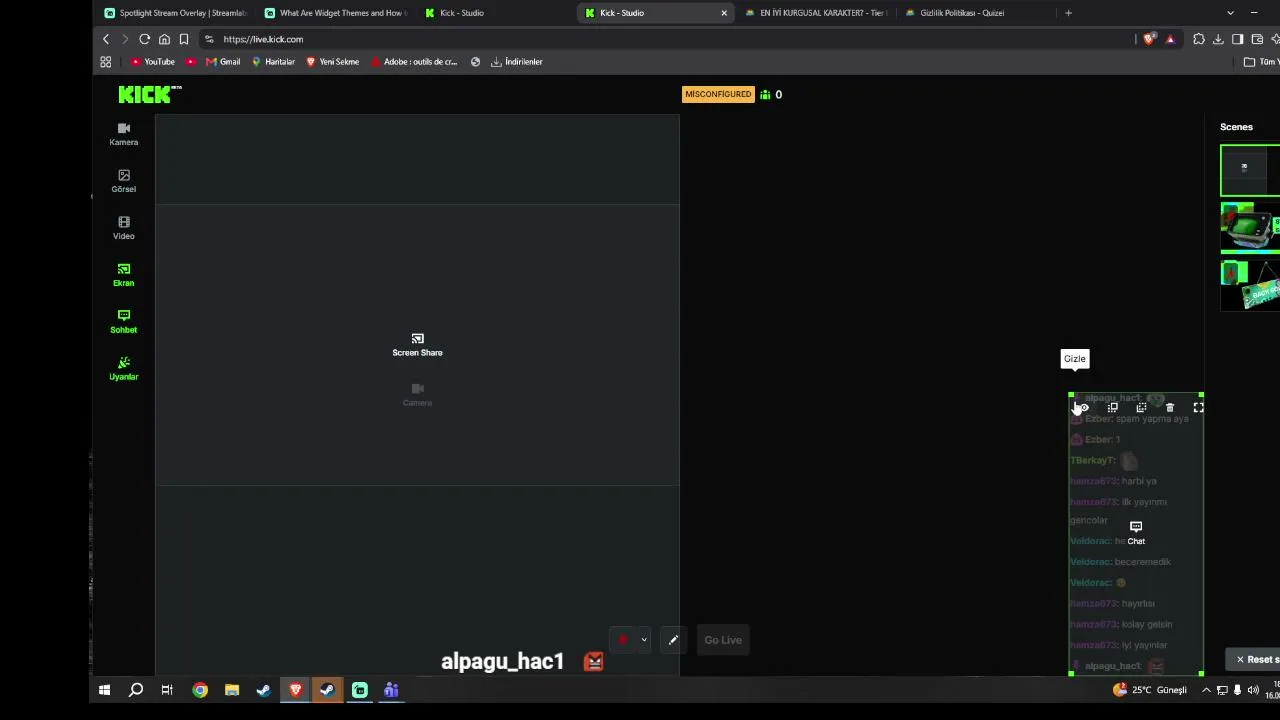Open the Sohbet chat source
Screen dimensions: 1280x720
[x=124, y=322]
